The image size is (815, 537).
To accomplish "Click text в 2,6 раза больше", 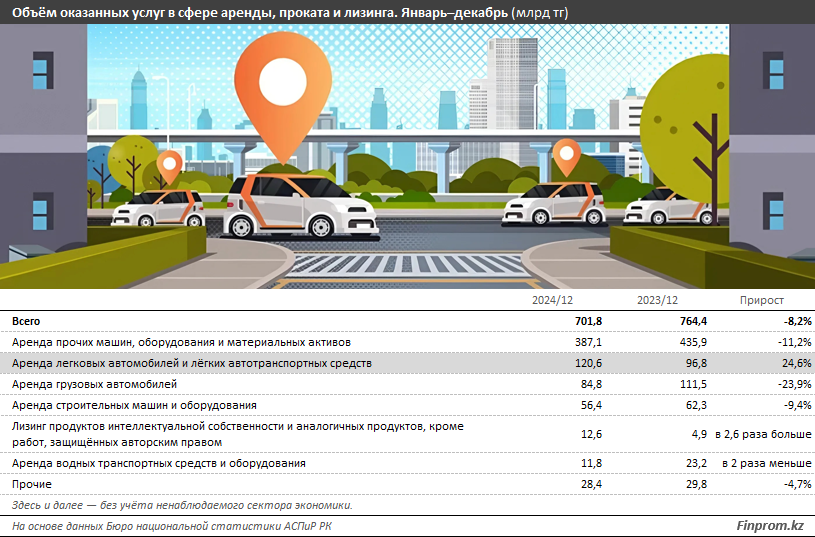I will (x=763, y=434).
